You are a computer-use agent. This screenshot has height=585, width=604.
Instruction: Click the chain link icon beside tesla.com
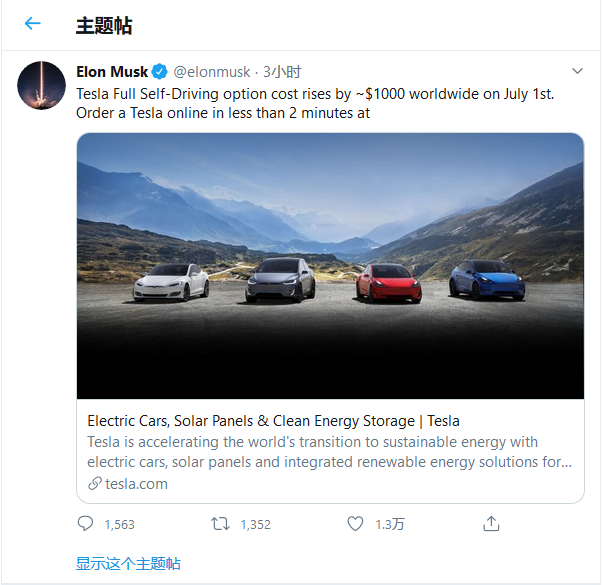95,483
